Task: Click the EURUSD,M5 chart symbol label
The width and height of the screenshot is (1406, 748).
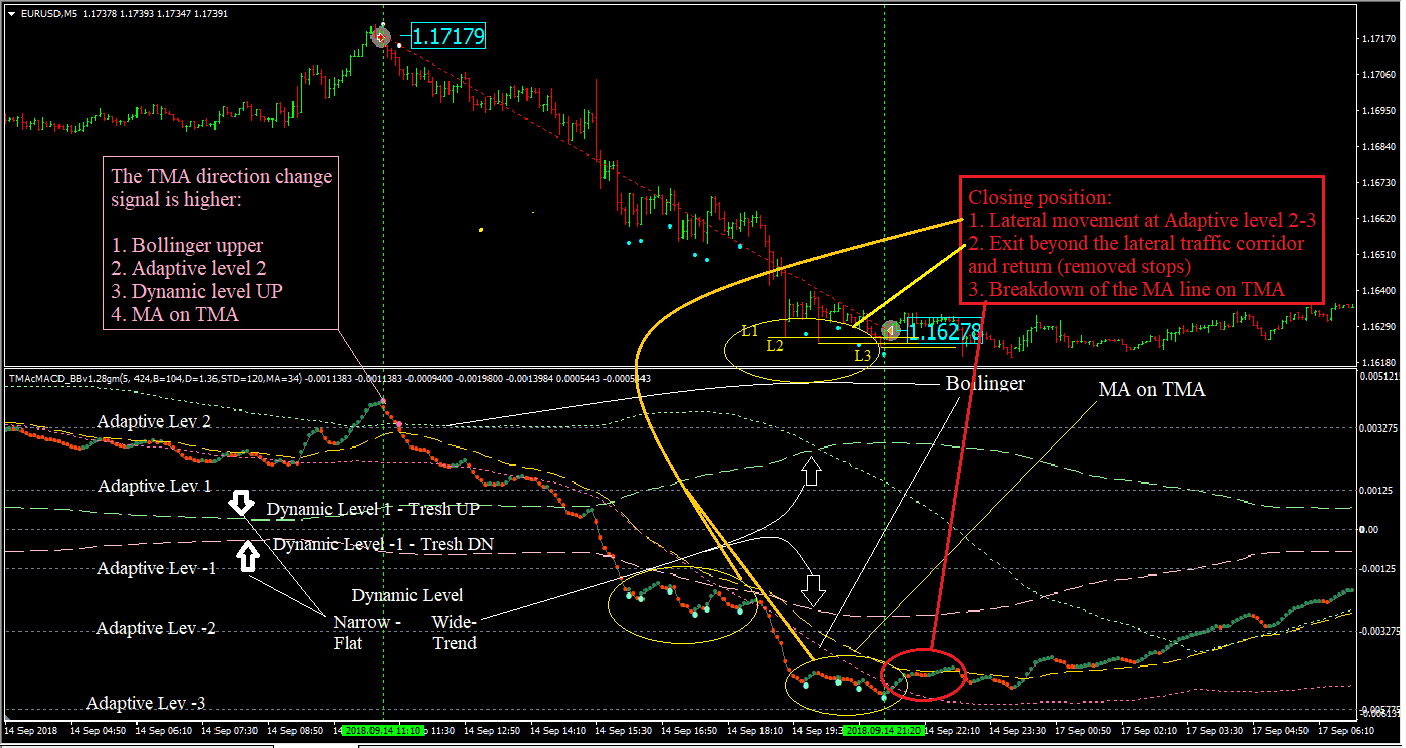Action: [49, 12]
